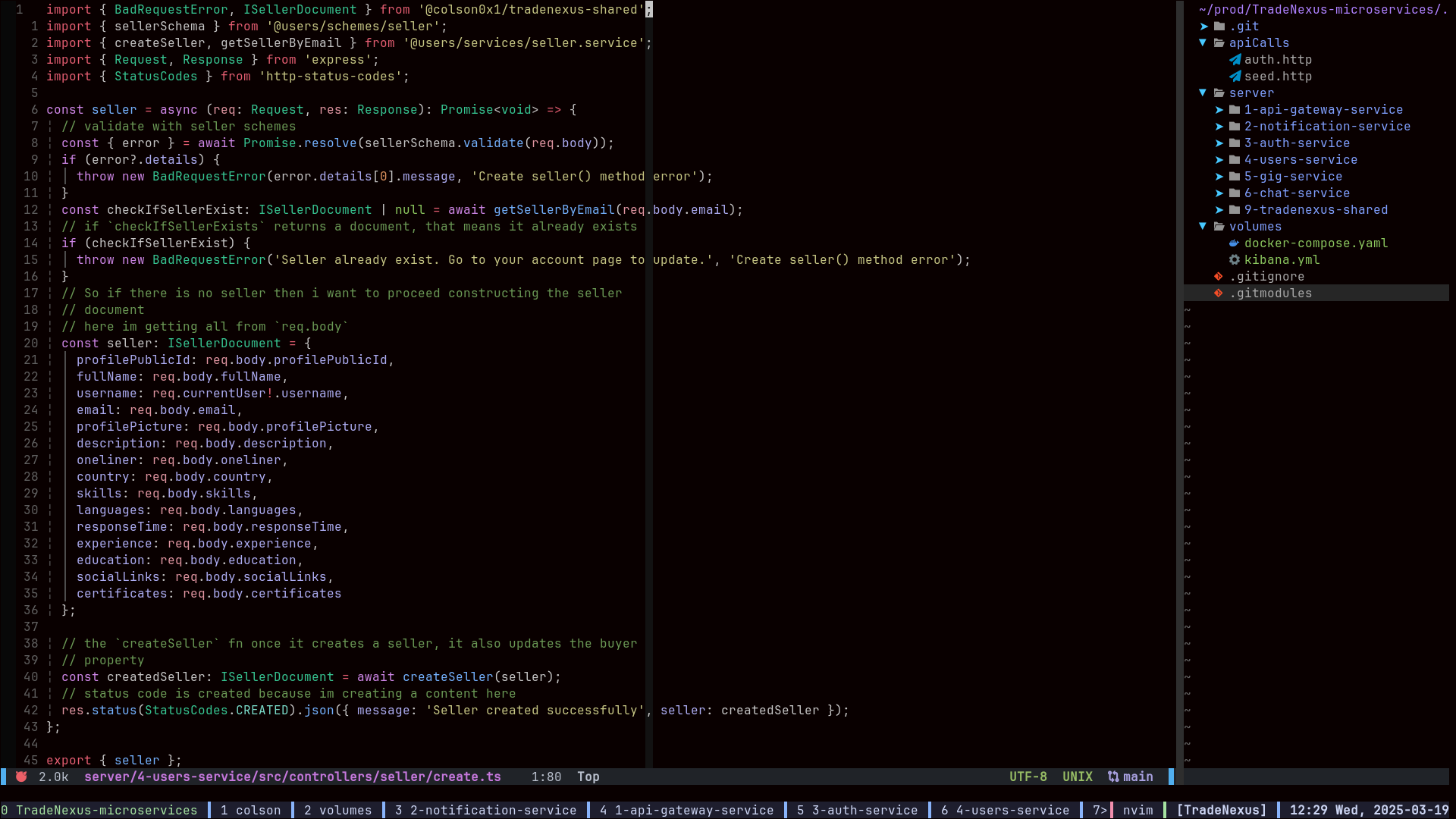
Task: Click the auth.http file icon
Action: [x=1235, y=60]
